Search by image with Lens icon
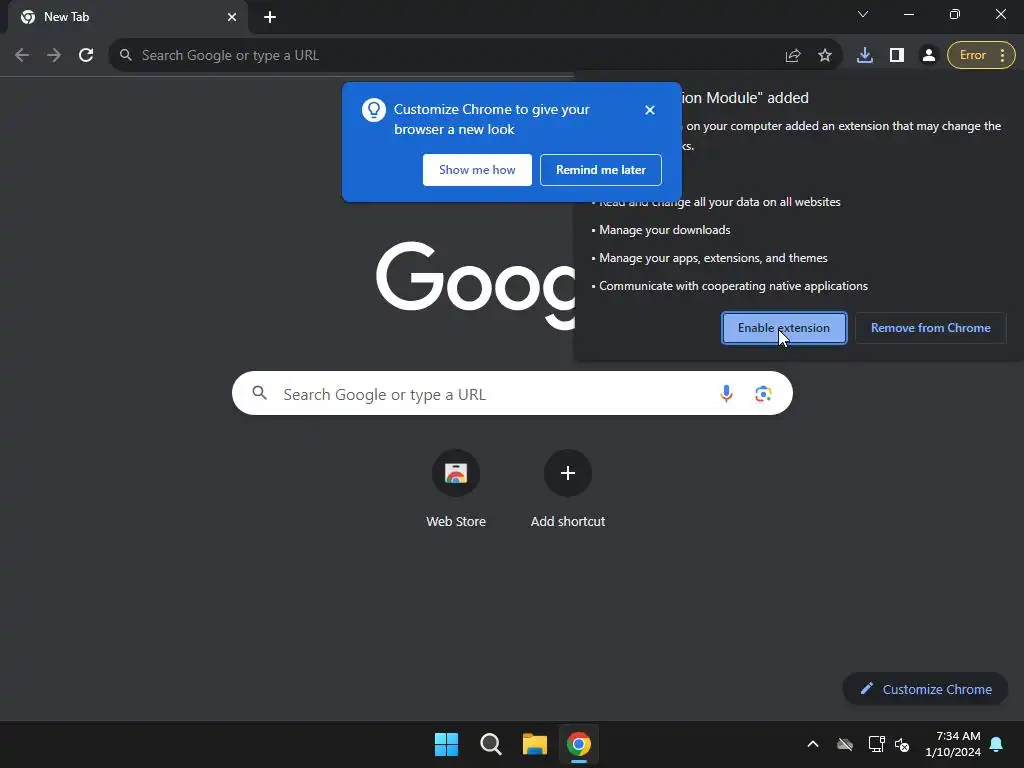 (763, 393)
